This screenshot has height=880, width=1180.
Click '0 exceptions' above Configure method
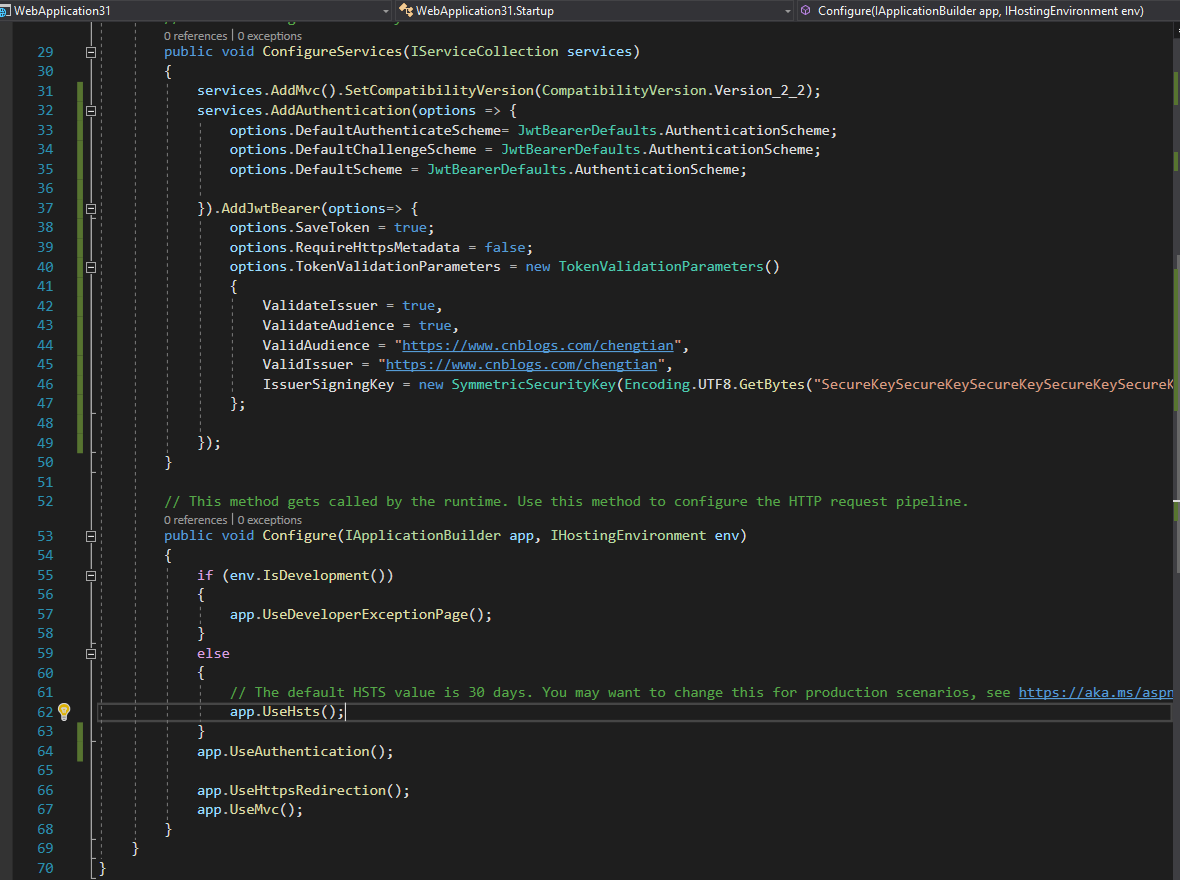(269, 520)
